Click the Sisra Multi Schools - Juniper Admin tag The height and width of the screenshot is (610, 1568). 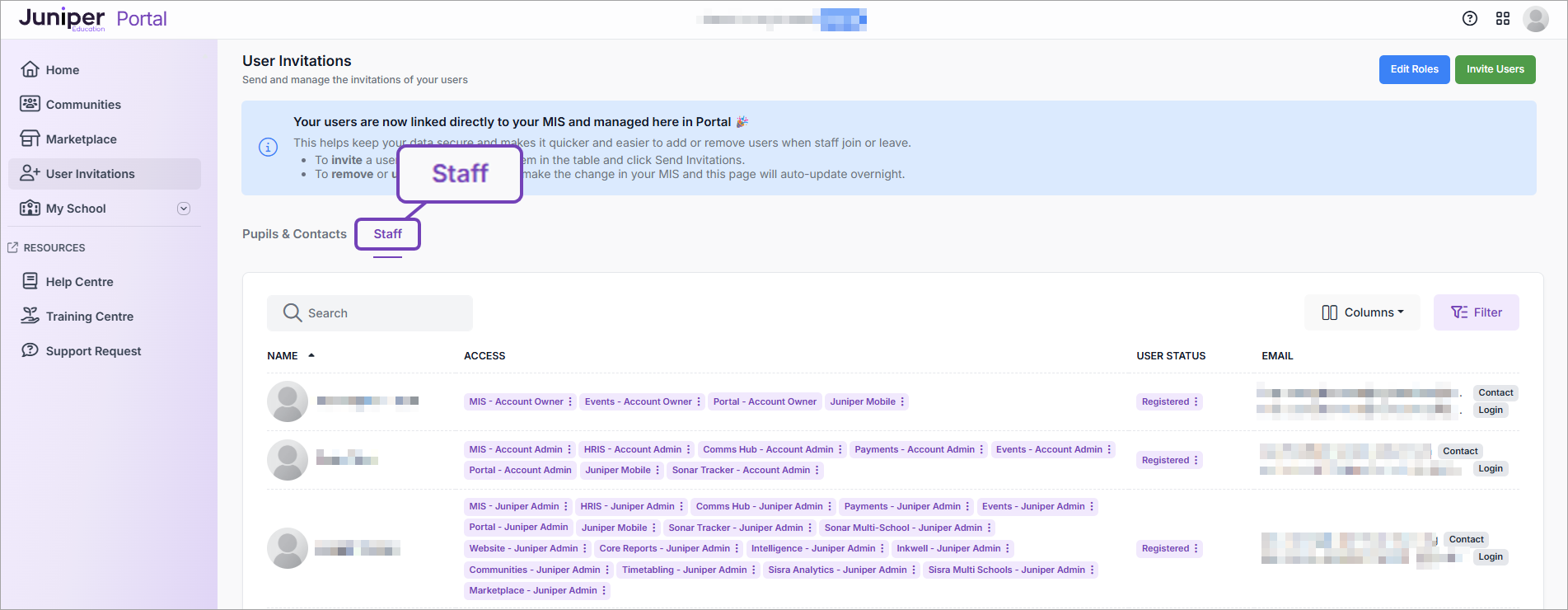pyautogui.click(x=1011, y=570)
